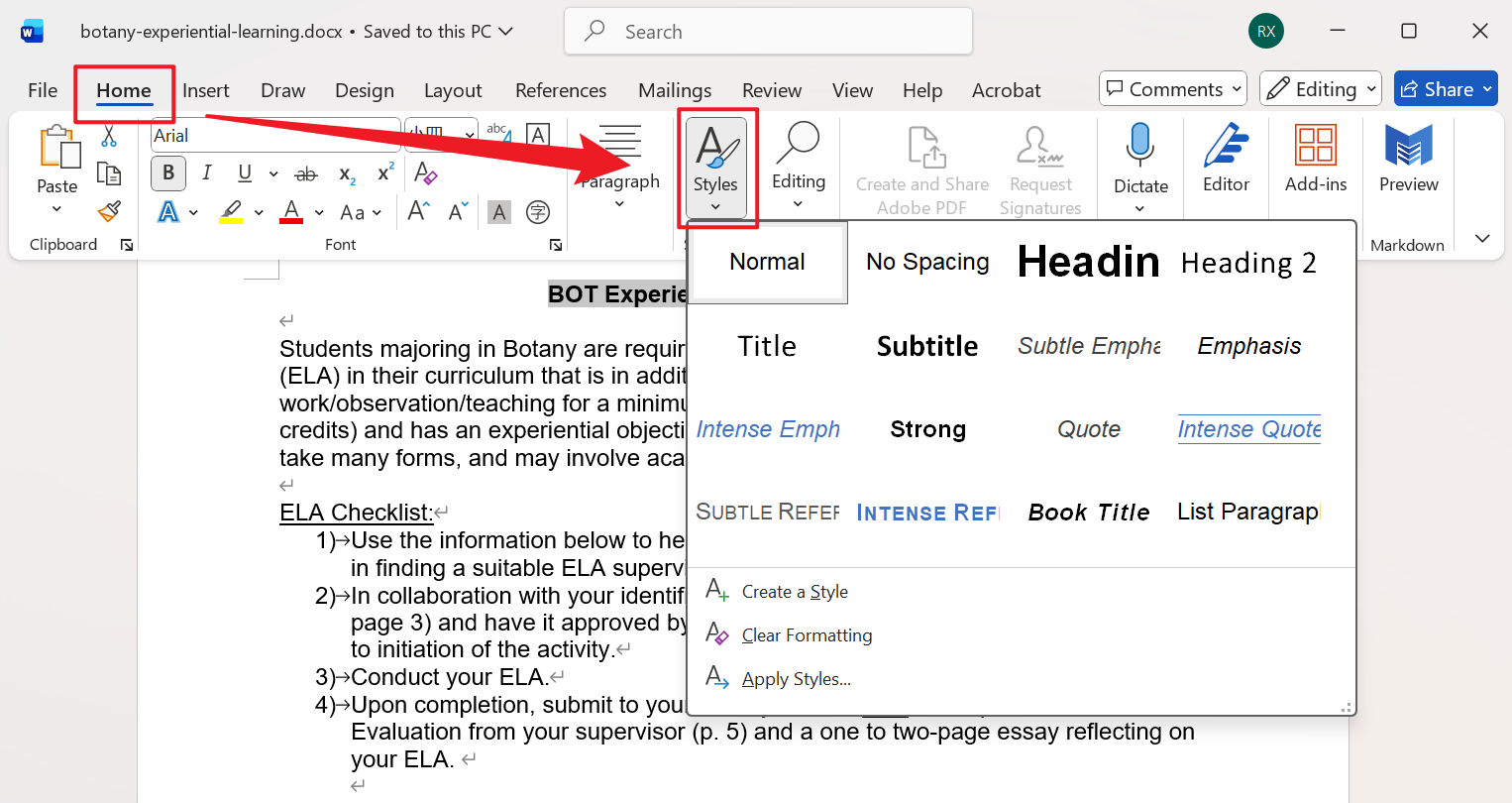Apply the Intense Quote style

coord(1248,428)
